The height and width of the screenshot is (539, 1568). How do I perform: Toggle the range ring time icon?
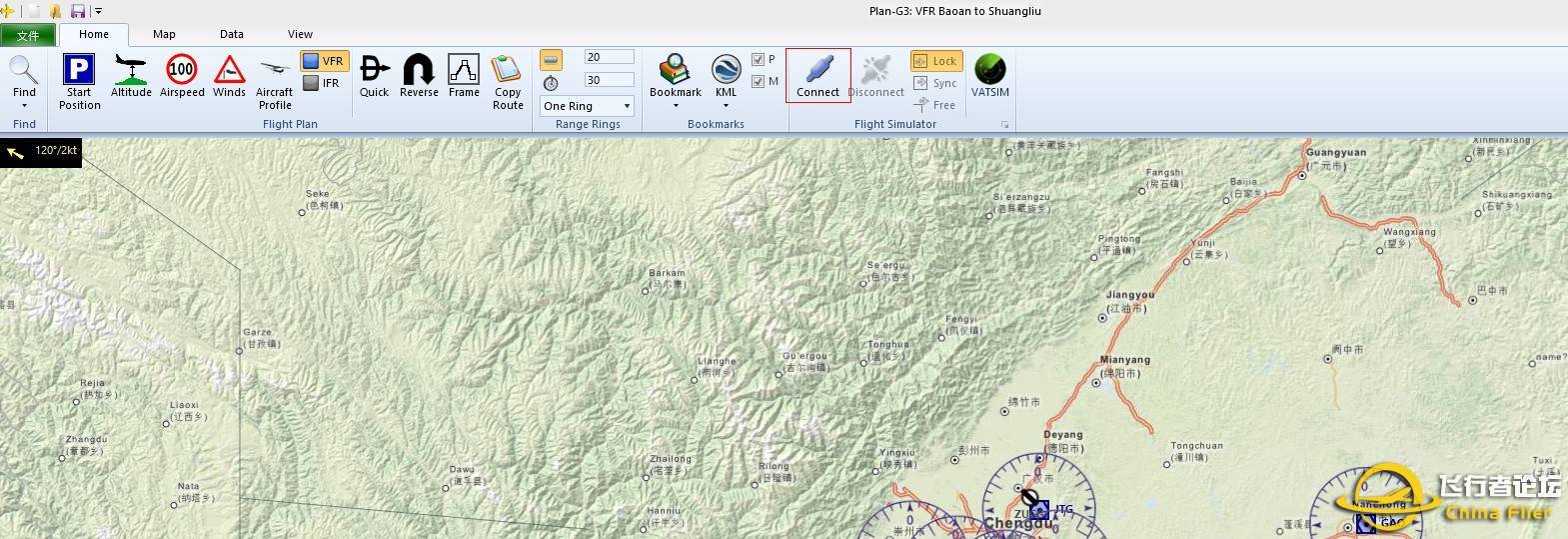click(551, 83)
